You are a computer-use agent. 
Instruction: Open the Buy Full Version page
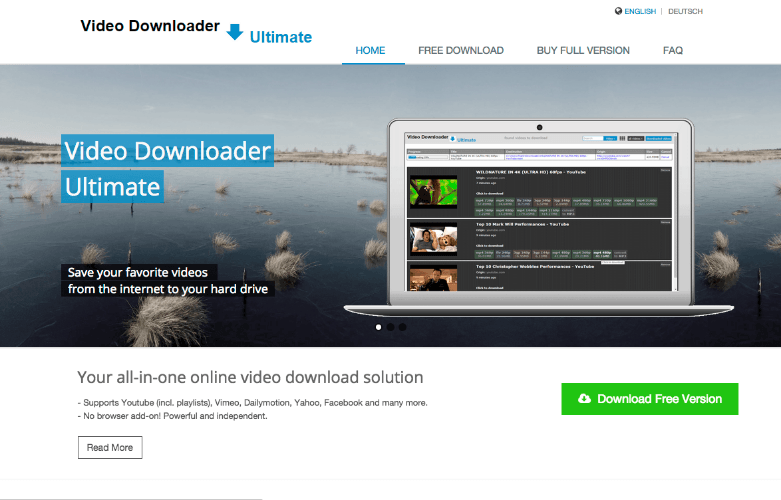[583, 50]
